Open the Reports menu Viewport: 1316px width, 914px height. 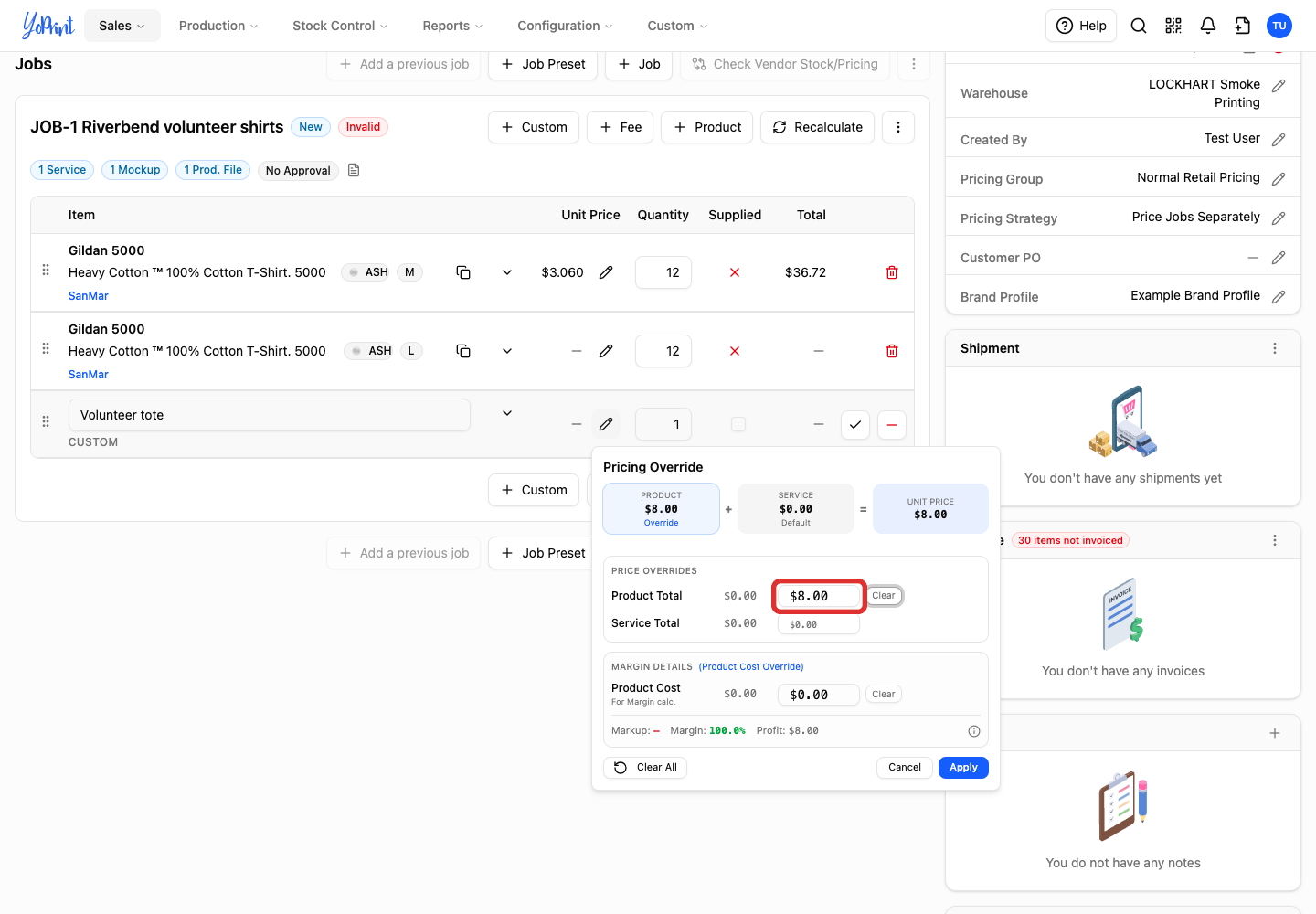[x=452, y=26]
